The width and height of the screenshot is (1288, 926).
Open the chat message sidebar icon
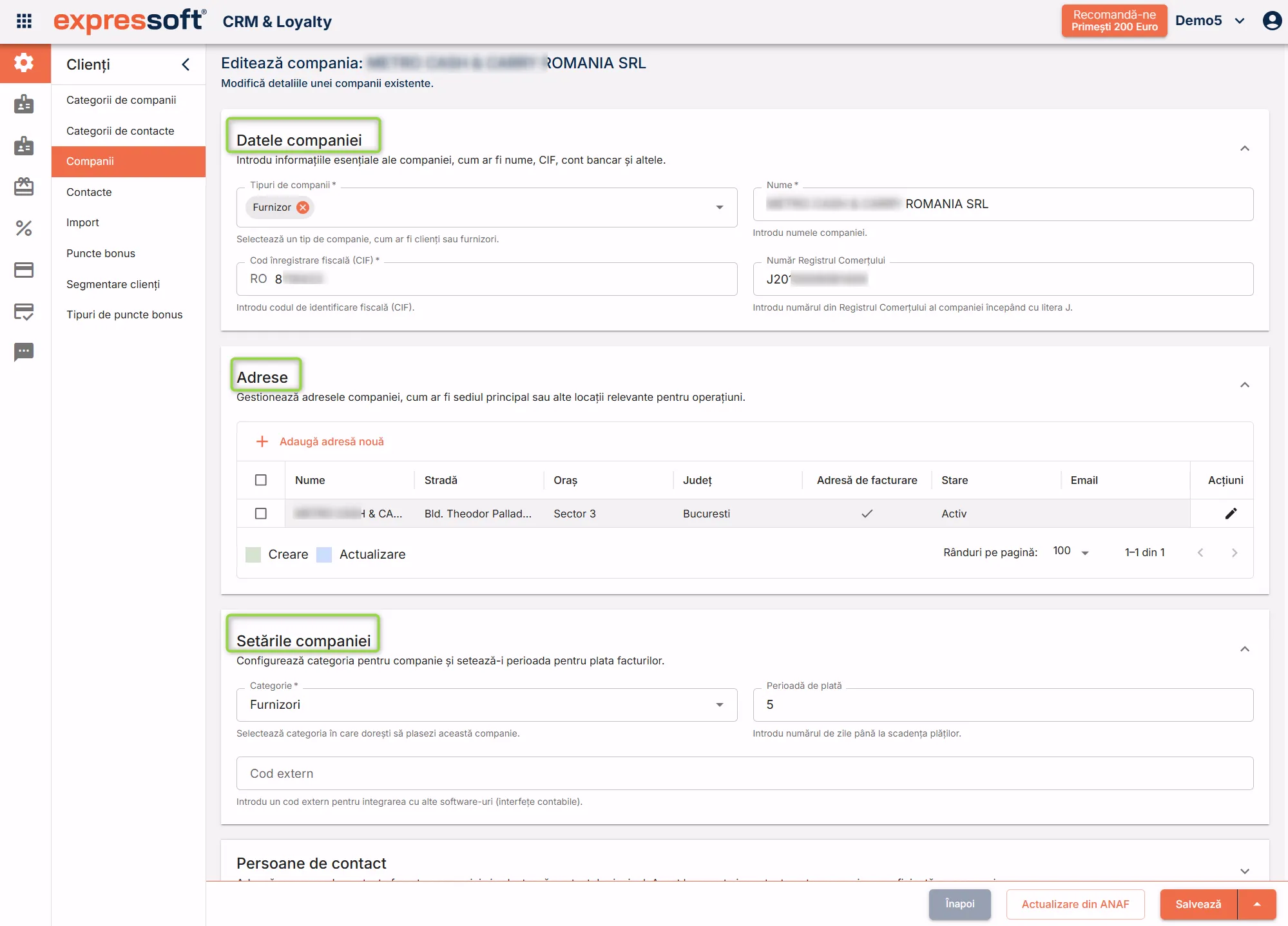tap(24, 352)
